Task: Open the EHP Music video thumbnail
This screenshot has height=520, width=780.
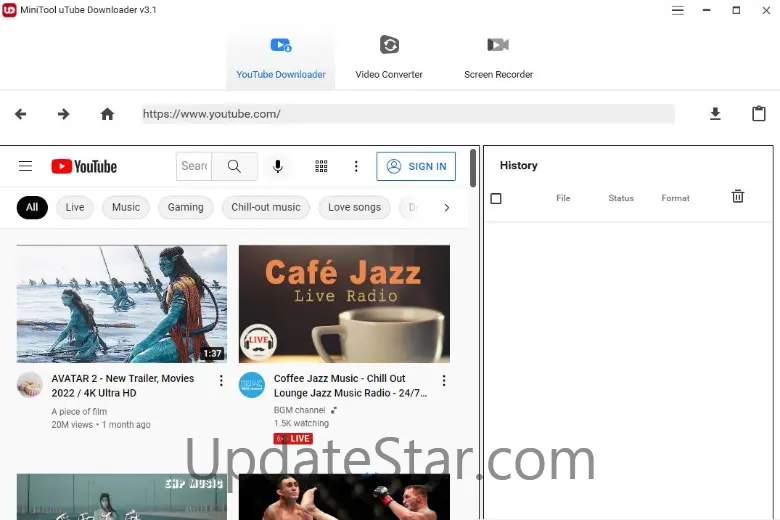Action: [x=122, y=497]
